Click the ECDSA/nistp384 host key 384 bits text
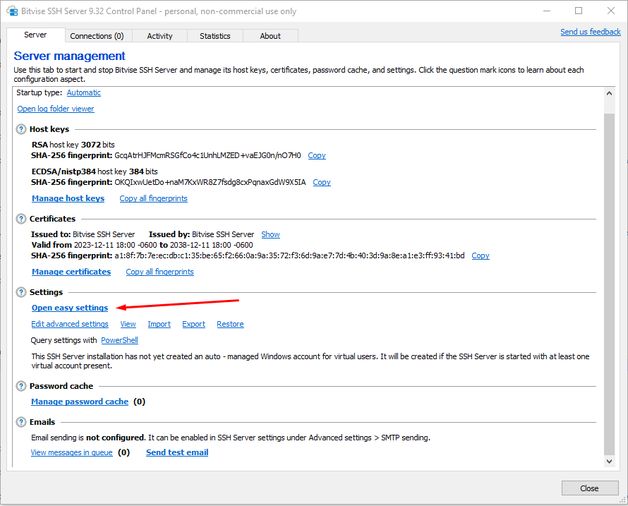The width and height of the screenshot is (628, 506). (x=95, y=171)
